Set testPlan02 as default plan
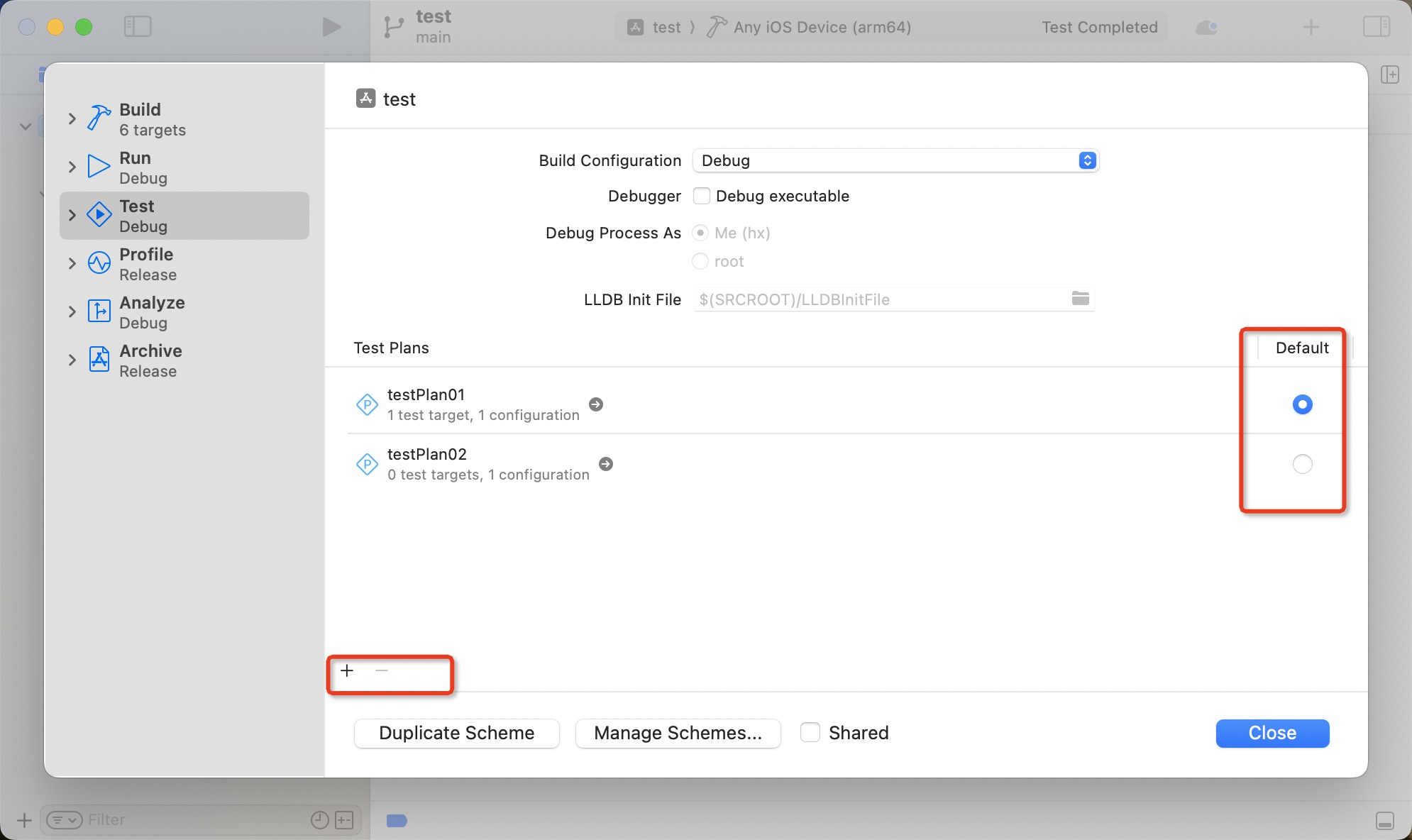 click(x=1302, y=464)
